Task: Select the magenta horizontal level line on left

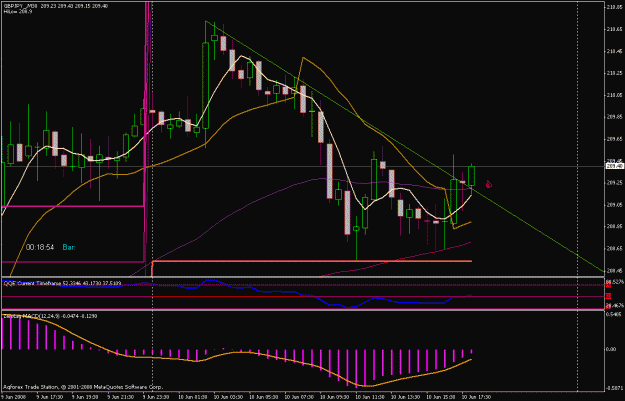Action: 73,206
